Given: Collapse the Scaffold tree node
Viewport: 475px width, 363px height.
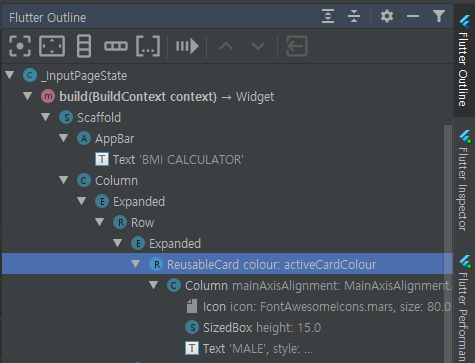Looking at the screenshot, I should click(45, 117).
